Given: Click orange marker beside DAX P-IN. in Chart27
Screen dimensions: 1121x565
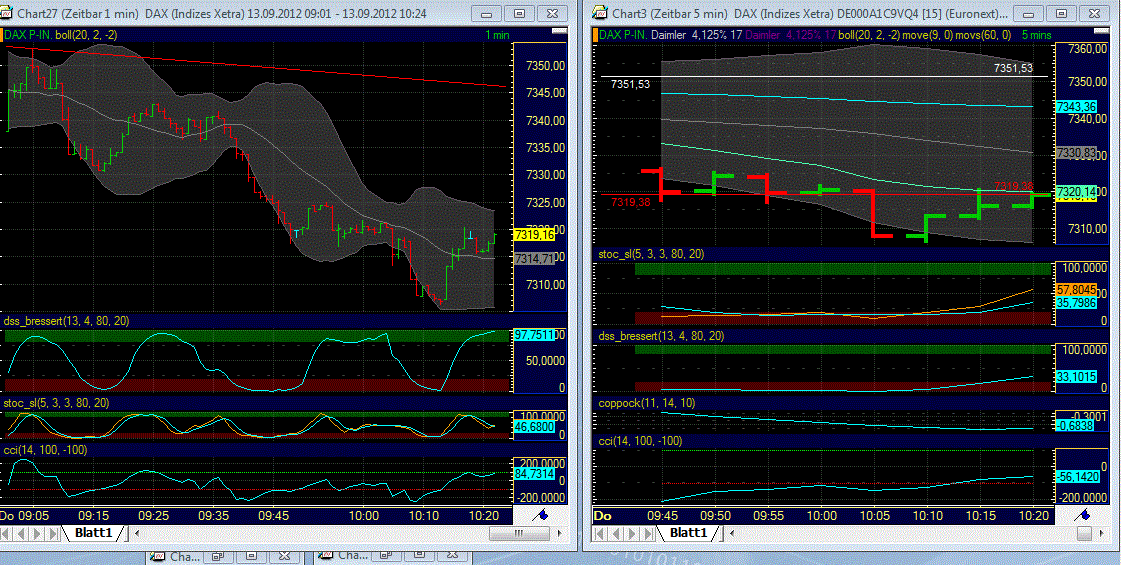Looking at the screenshot, I should click(2, 34).
